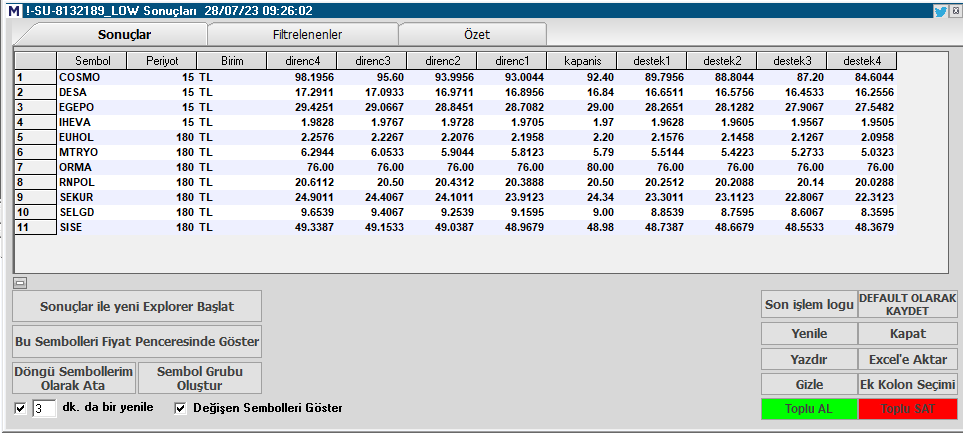Select the DESA symbol cell
This screenshot has height=433, width=963.
(92, 92)
